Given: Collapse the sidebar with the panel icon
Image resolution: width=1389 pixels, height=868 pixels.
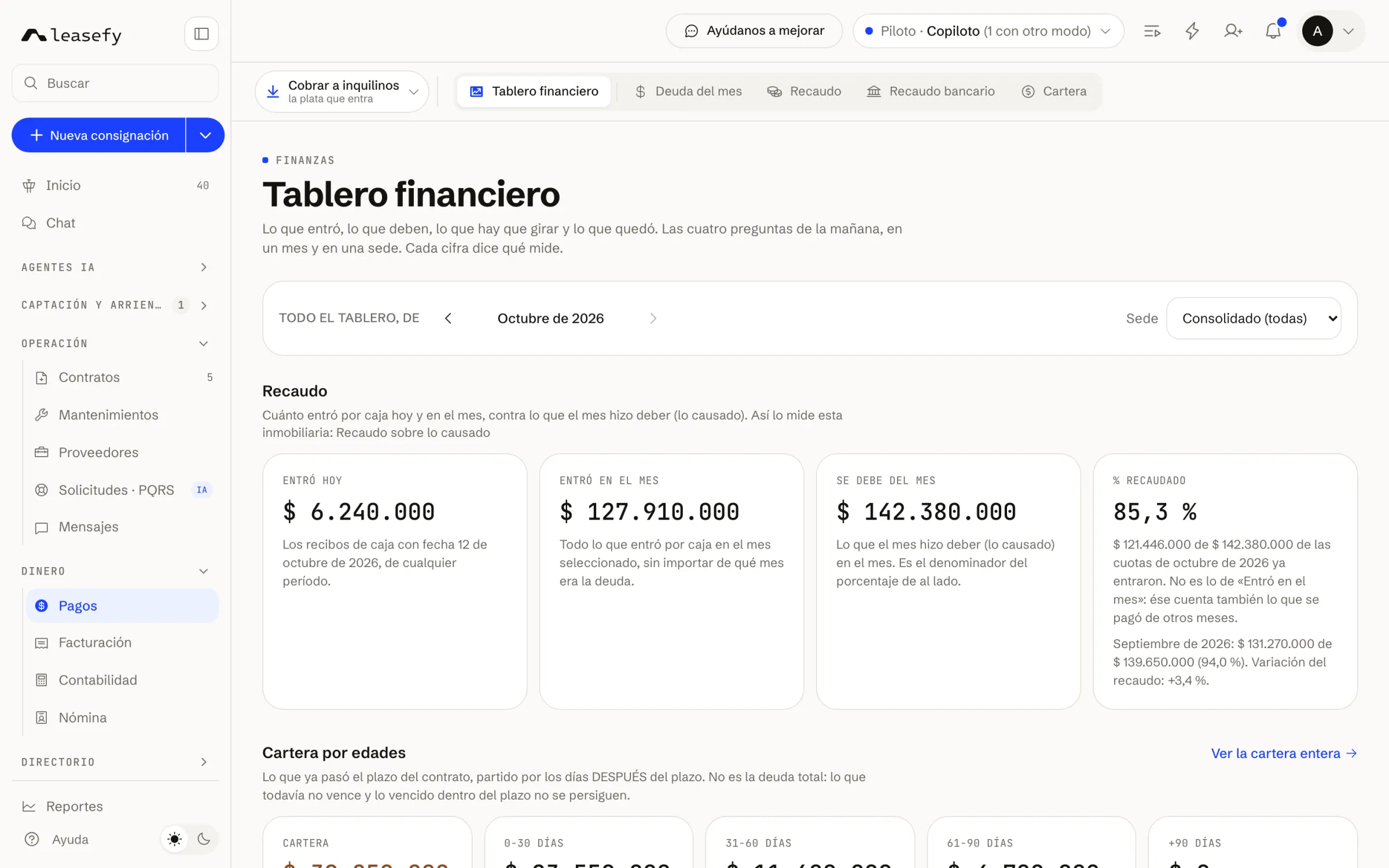Looking at the screenshot, I should click(x=201, y=34).
